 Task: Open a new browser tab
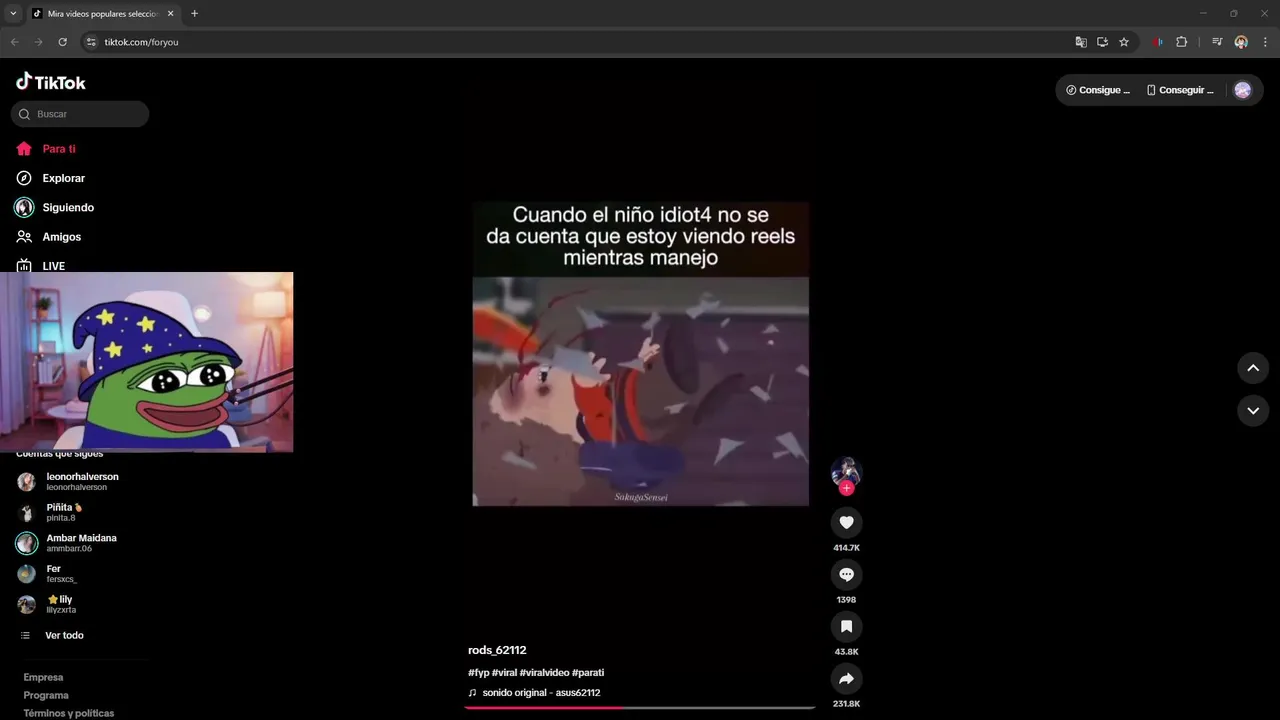pyautogui.click(x=194, y=14)
